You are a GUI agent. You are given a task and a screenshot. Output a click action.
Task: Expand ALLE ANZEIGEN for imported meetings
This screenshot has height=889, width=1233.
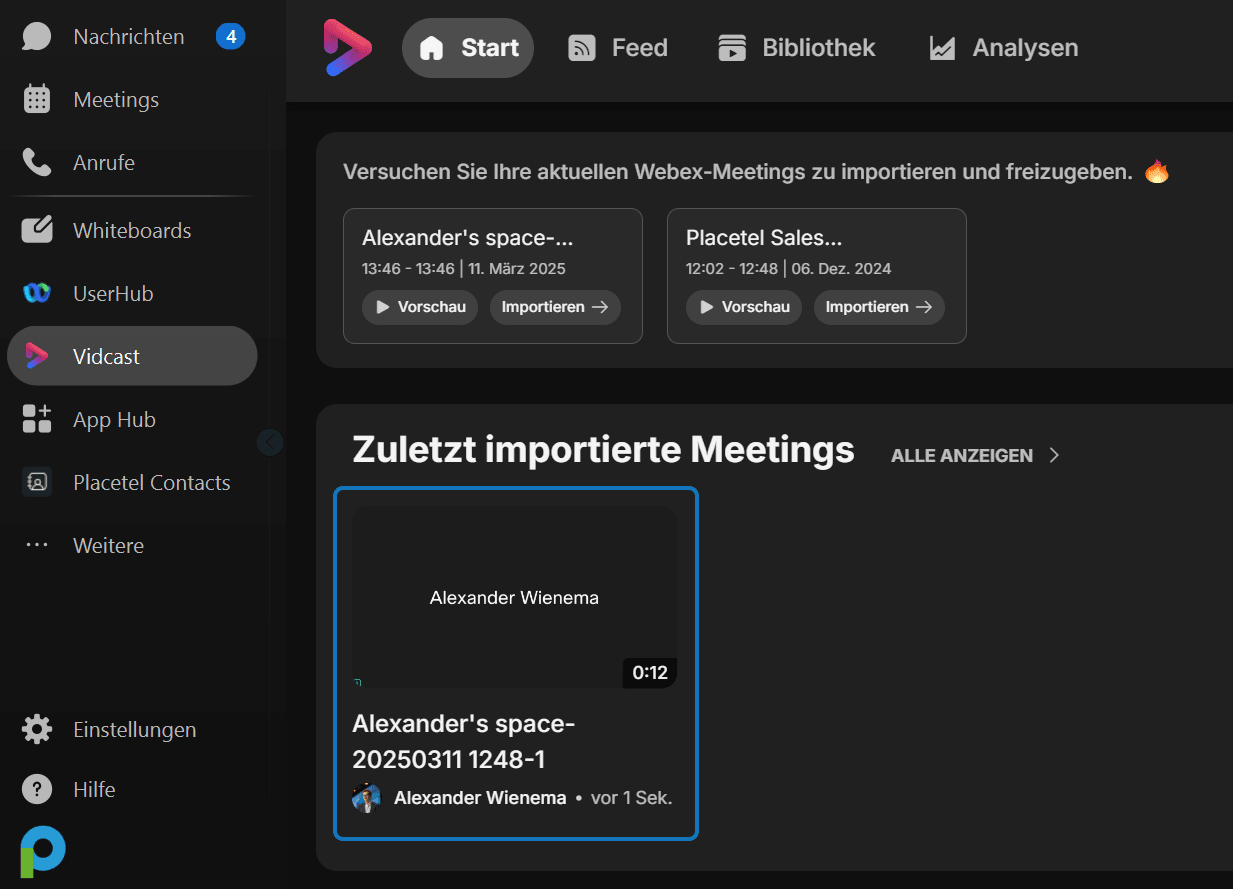pos(975,456)
